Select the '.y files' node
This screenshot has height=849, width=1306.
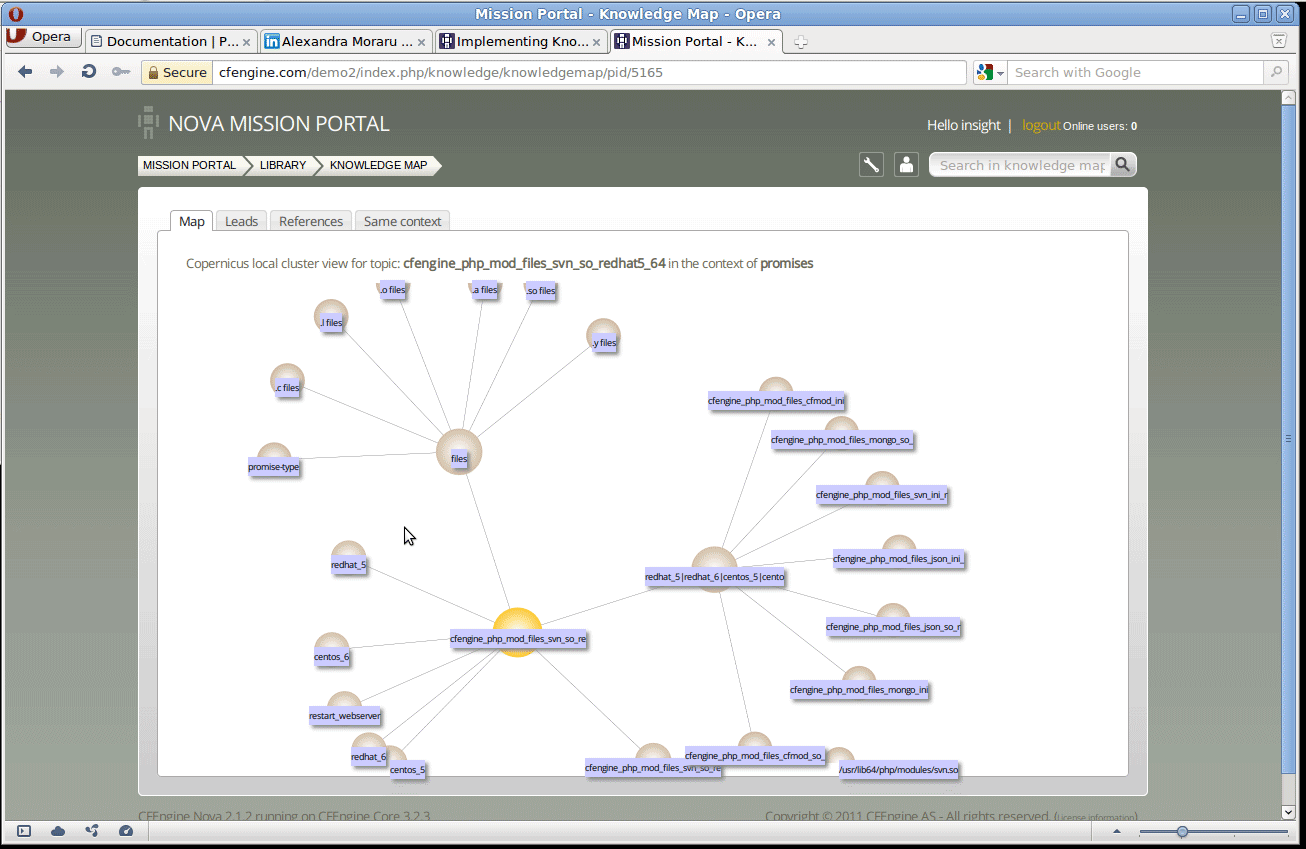click(x=603, y=337)
